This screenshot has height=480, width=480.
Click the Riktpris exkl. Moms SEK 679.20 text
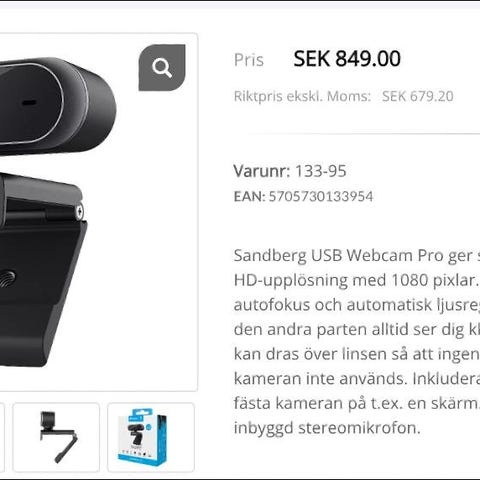point(344,96)
